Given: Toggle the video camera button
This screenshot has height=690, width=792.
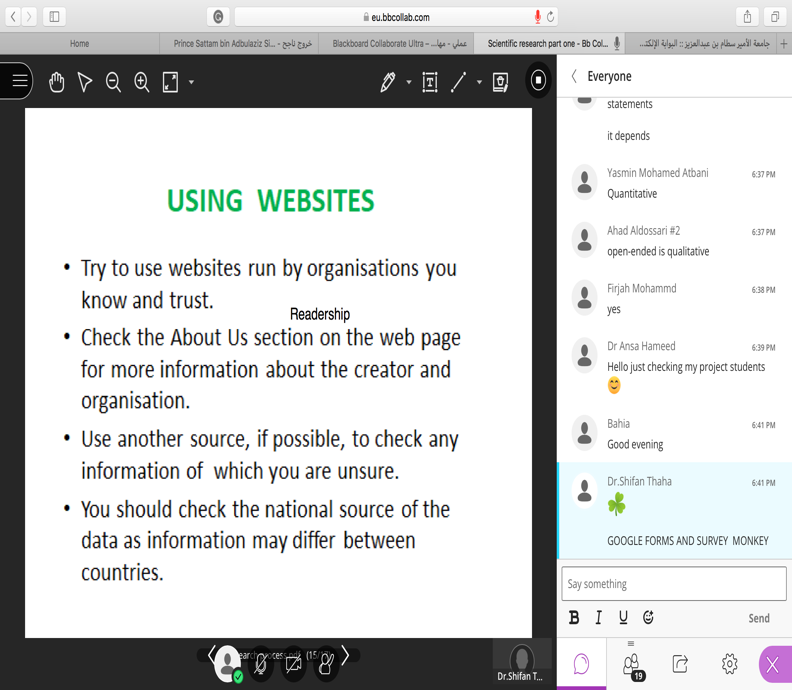Looking at the screenshot, I should (x=293, y=663).
